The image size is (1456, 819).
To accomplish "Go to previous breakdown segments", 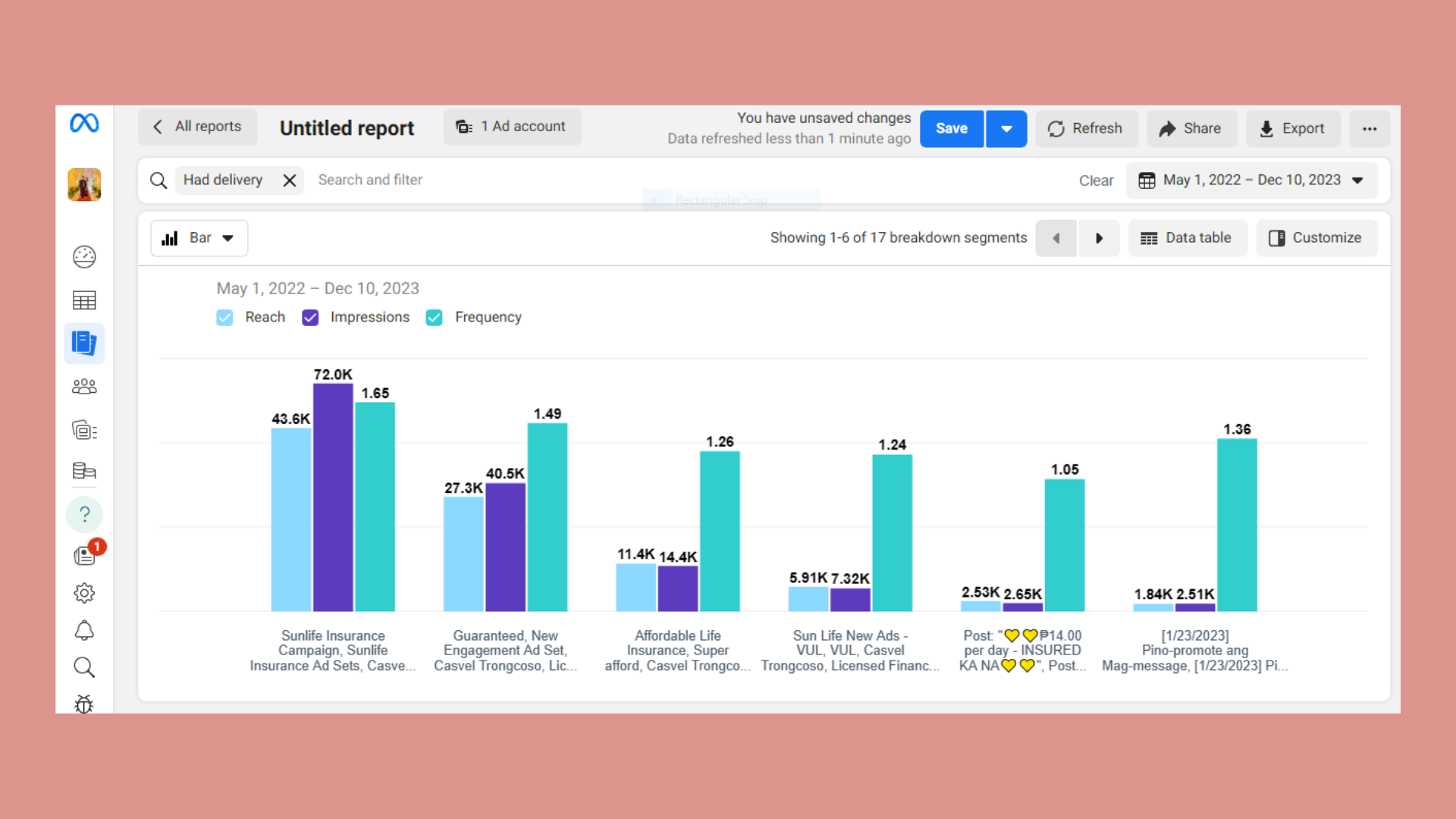I will [x=1056, y=238].
